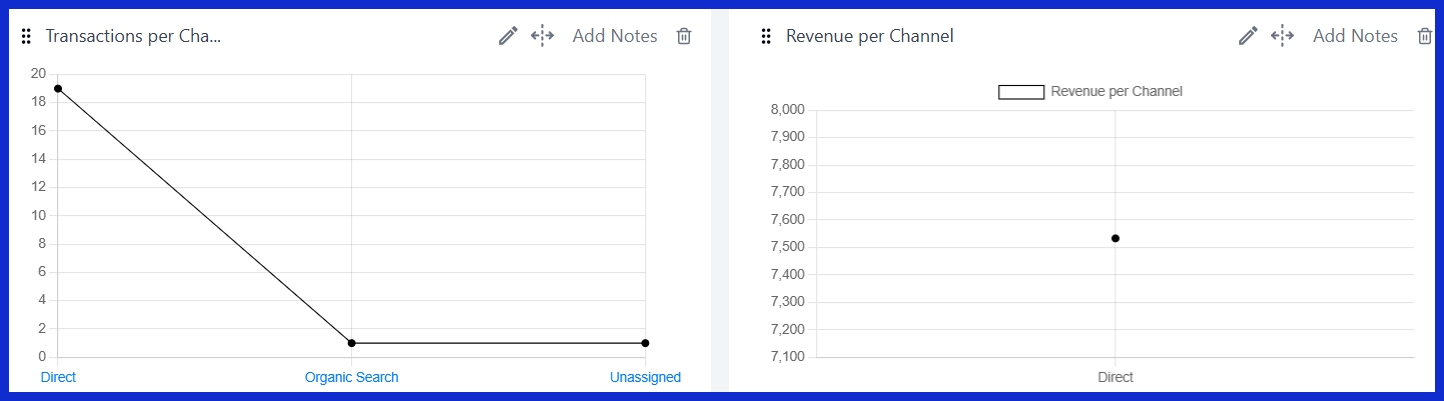Click the drag handle beside Transactions per Channel
Image resolution: width=1444 pixels, height=401 pixels.
tap(26, 37)
